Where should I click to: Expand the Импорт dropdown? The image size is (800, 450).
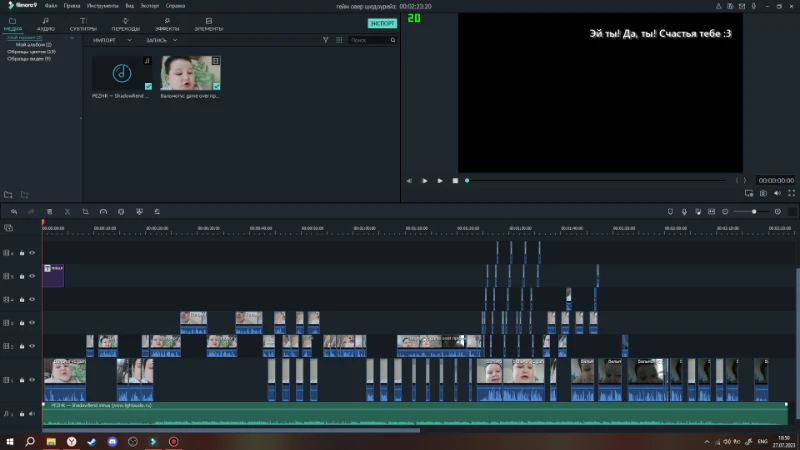pyautogui.click(x=112, y=40)
